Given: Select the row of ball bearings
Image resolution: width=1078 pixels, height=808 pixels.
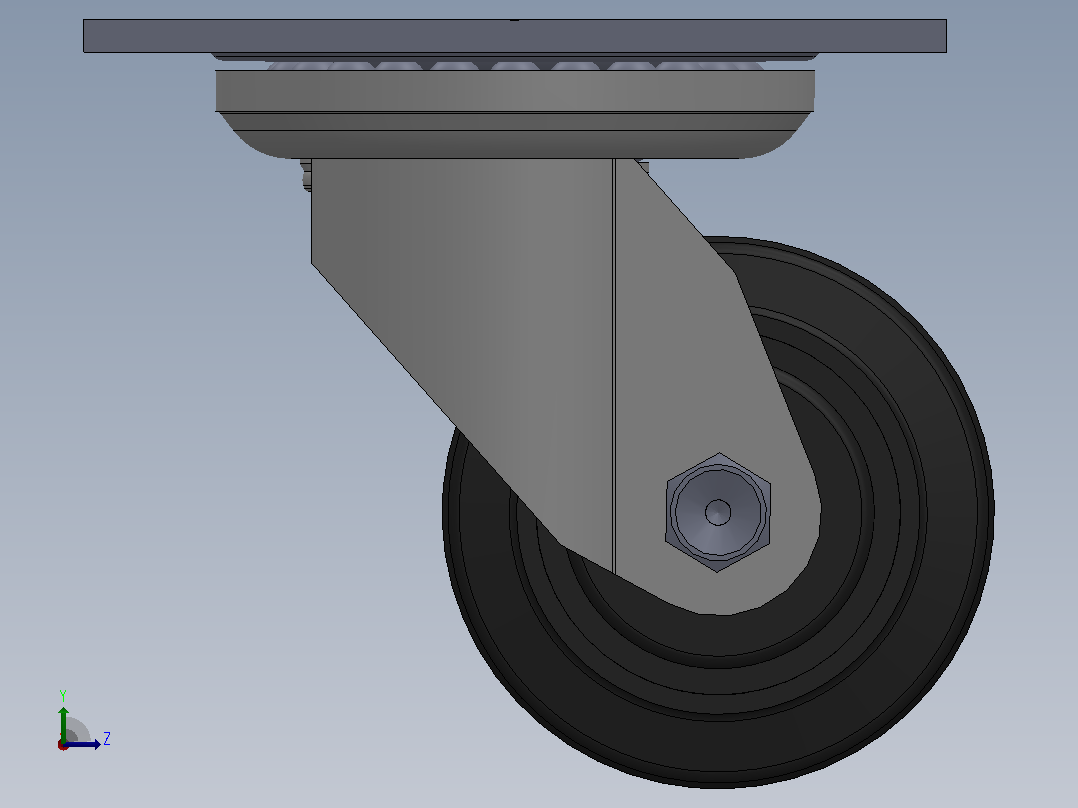Looking at the screenshot, I should pos(514,66).
